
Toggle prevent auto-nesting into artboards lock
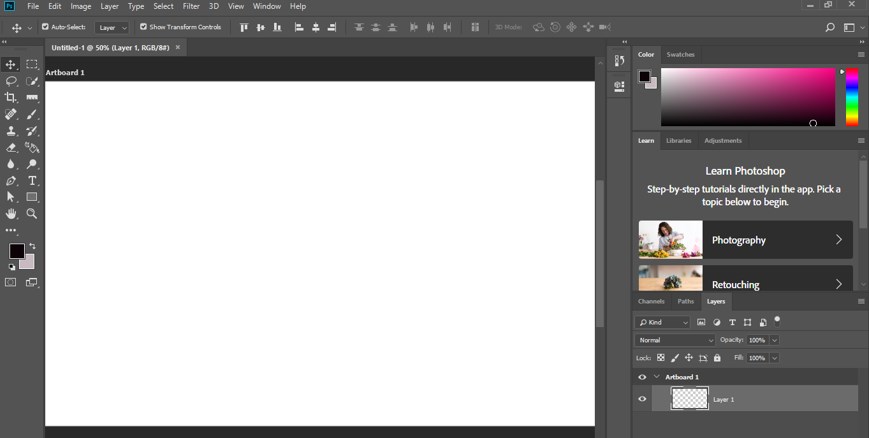coord(703,358)
